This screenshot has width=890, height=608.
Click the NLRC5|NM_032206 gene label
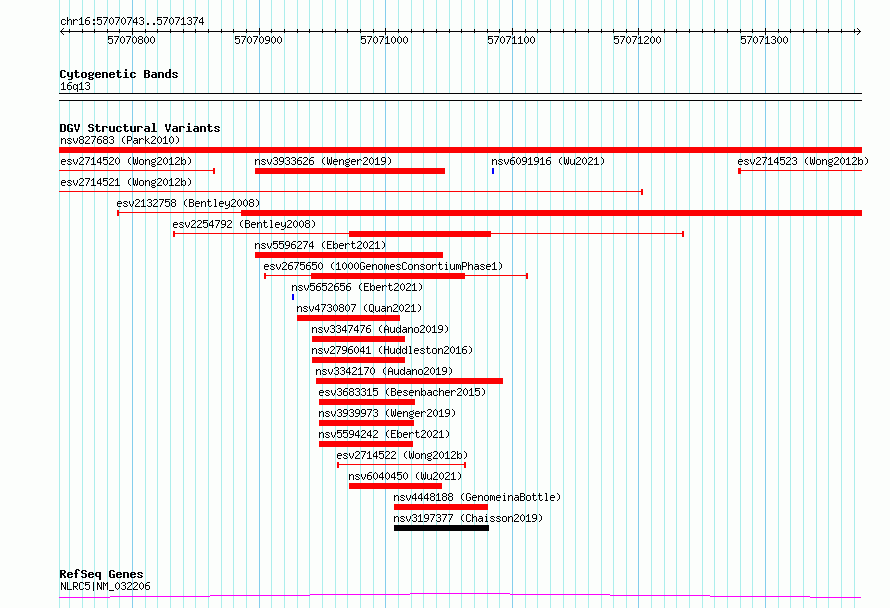point(105,586)
